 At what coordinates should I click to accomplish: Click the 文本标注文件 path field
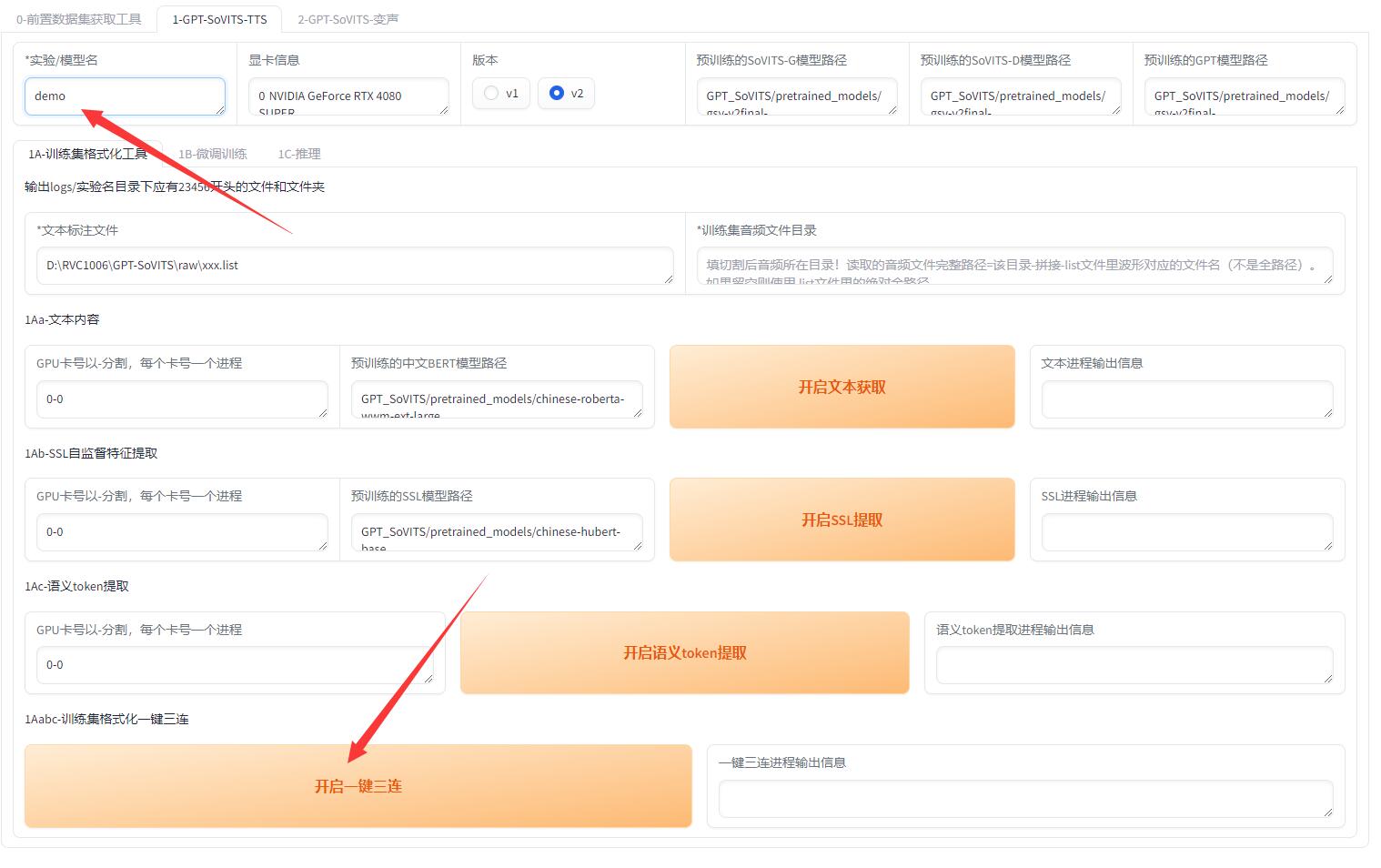pos(355,266)
